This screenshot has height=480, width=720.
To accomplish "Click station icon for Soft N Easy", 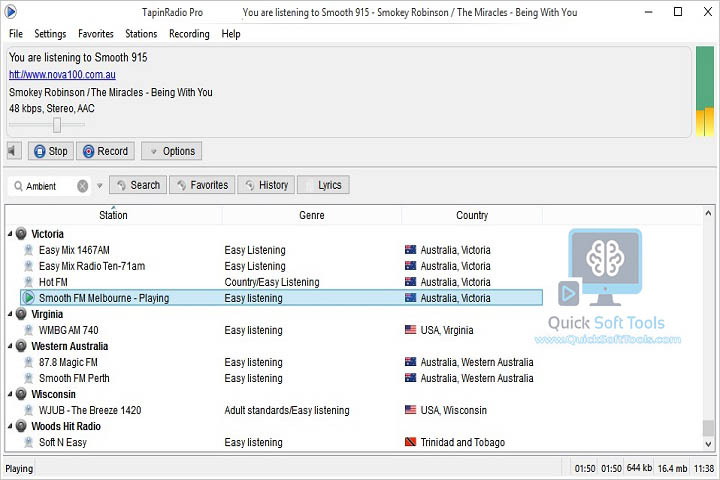I will coord(28,442).
